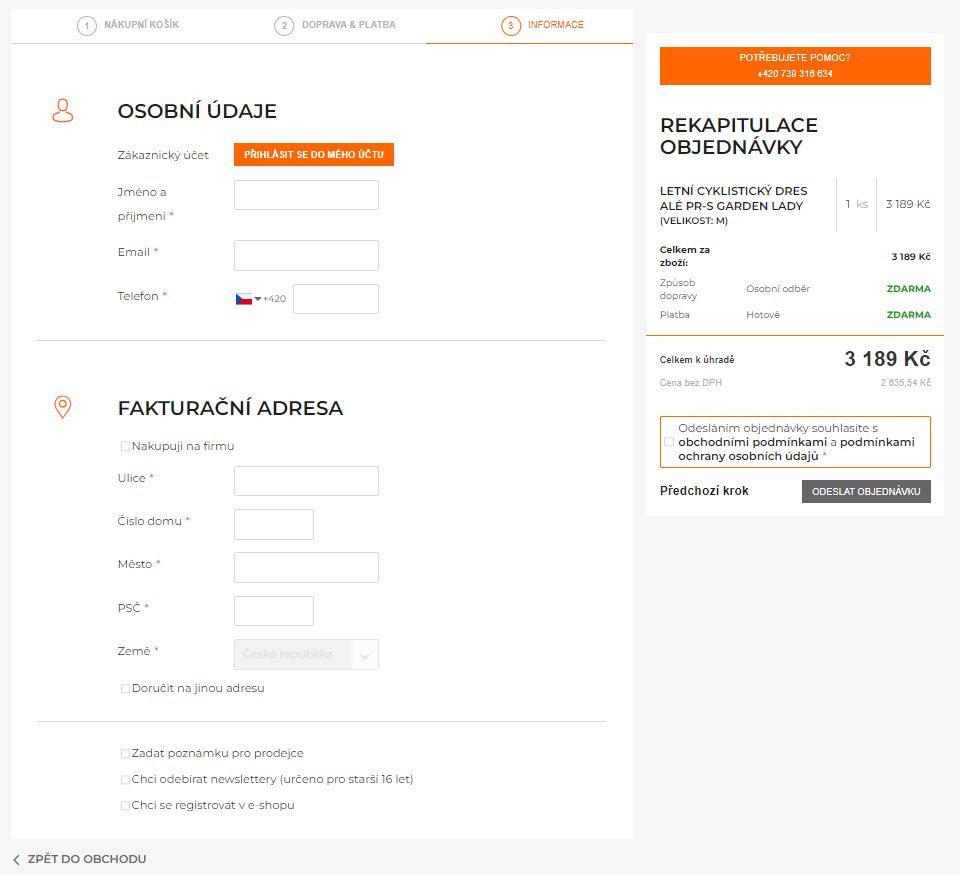Focus the PSČ input field
Image resolution: width=960 pixels, height=875 pixels.
pyautogui.click(x=274, y=611)
